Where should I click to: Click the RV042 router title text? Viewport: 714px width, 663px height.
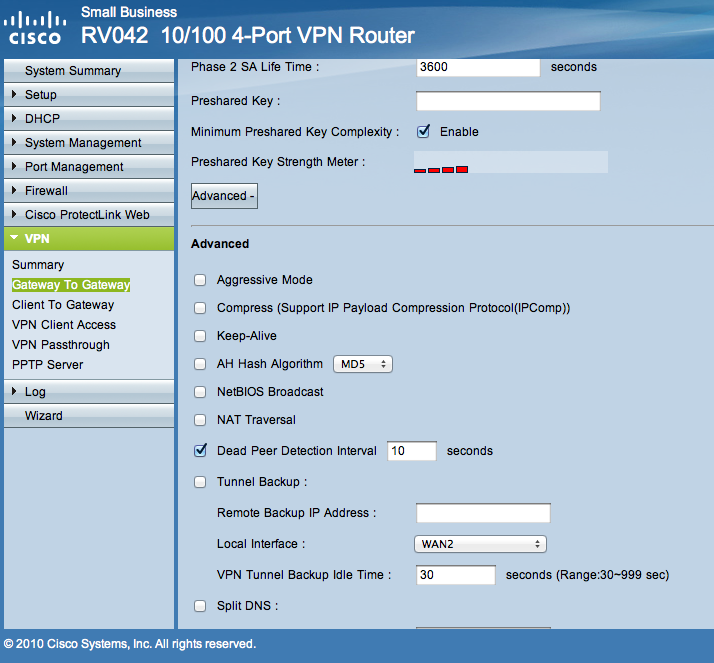pos(248,35)
